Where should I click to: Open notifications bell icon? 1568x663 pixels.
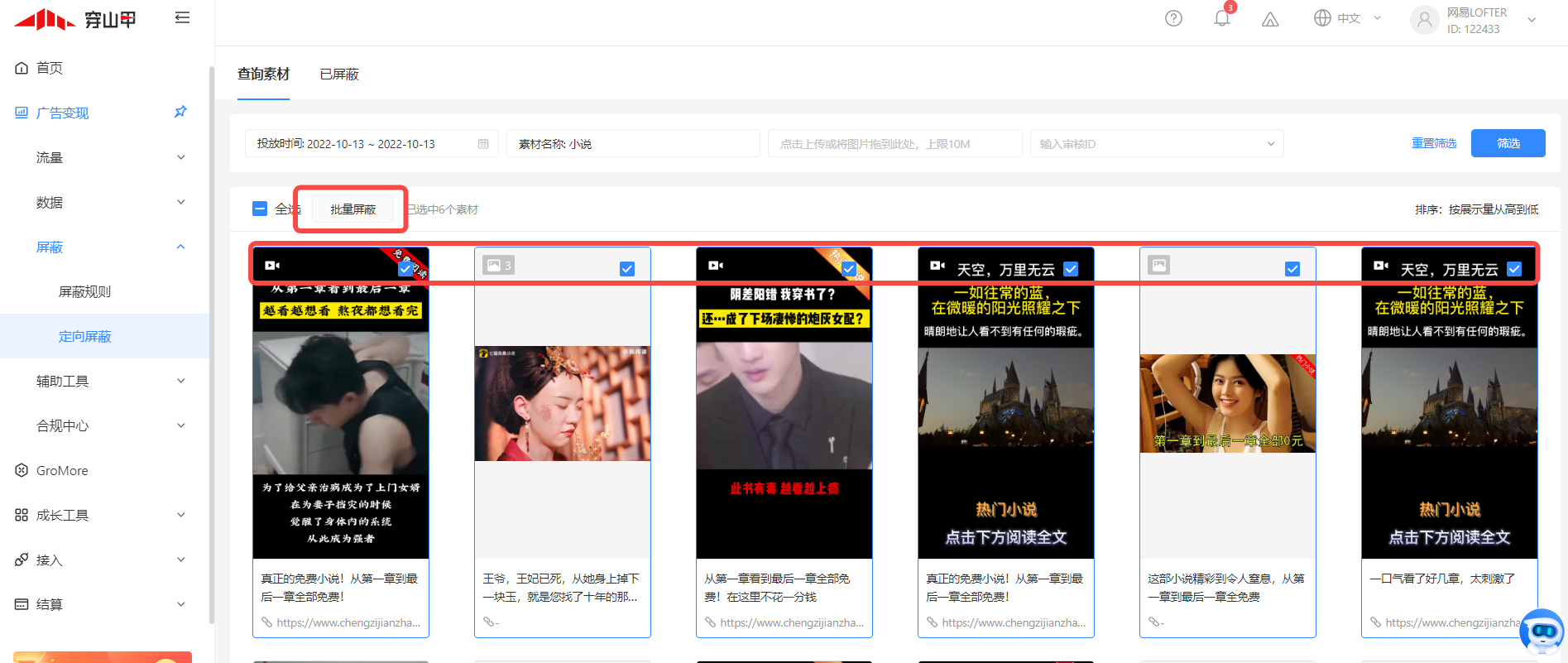tap(1221, 18)
